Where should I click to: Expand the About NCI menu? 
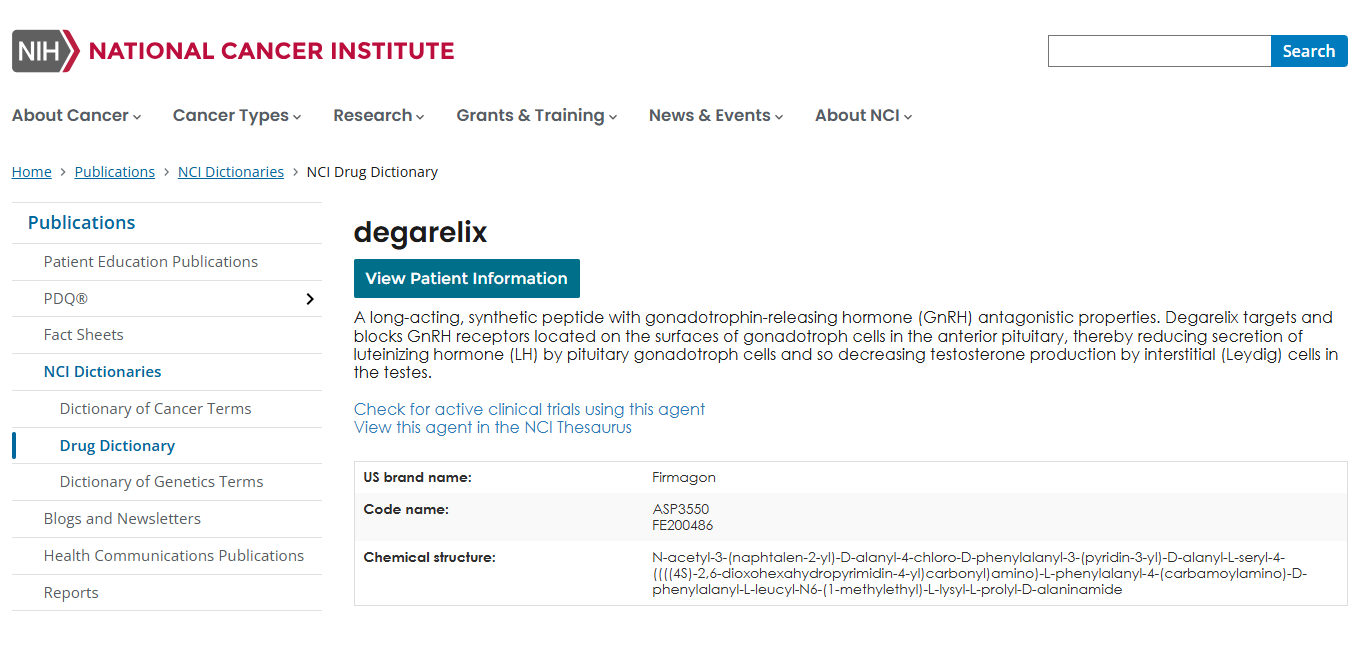coord(907,116)
